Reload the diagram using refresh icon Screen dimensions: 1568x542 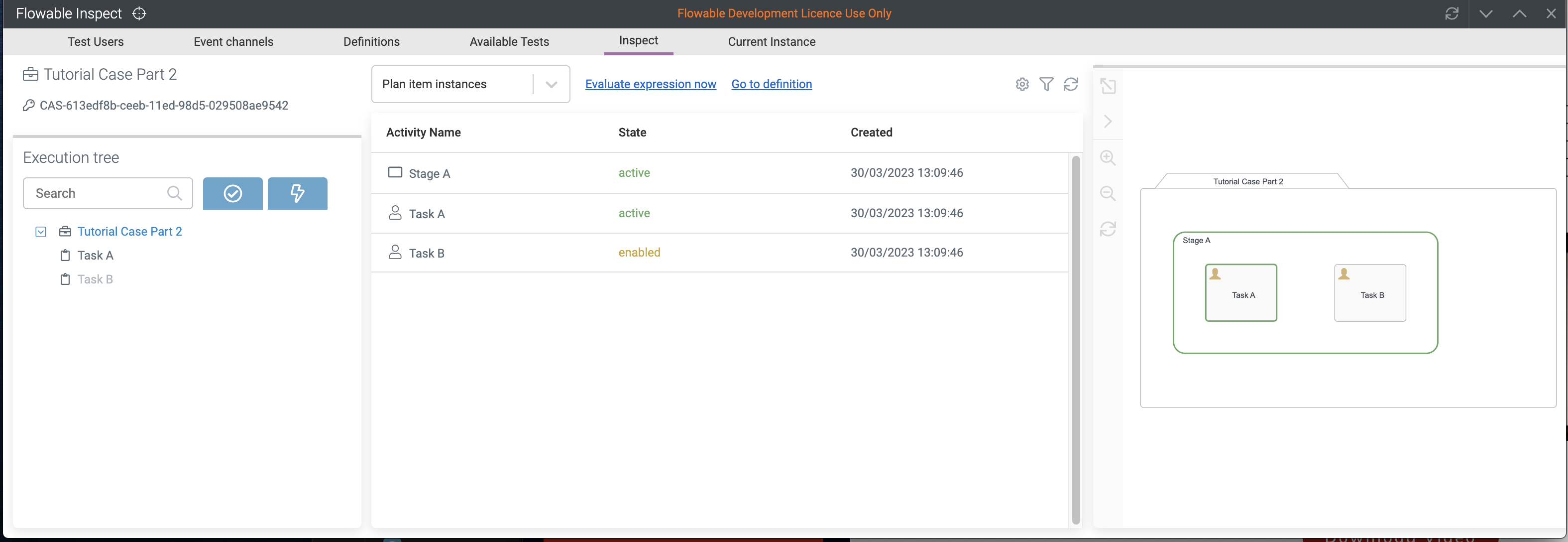pyautogui.click(x=1108, y=229)
